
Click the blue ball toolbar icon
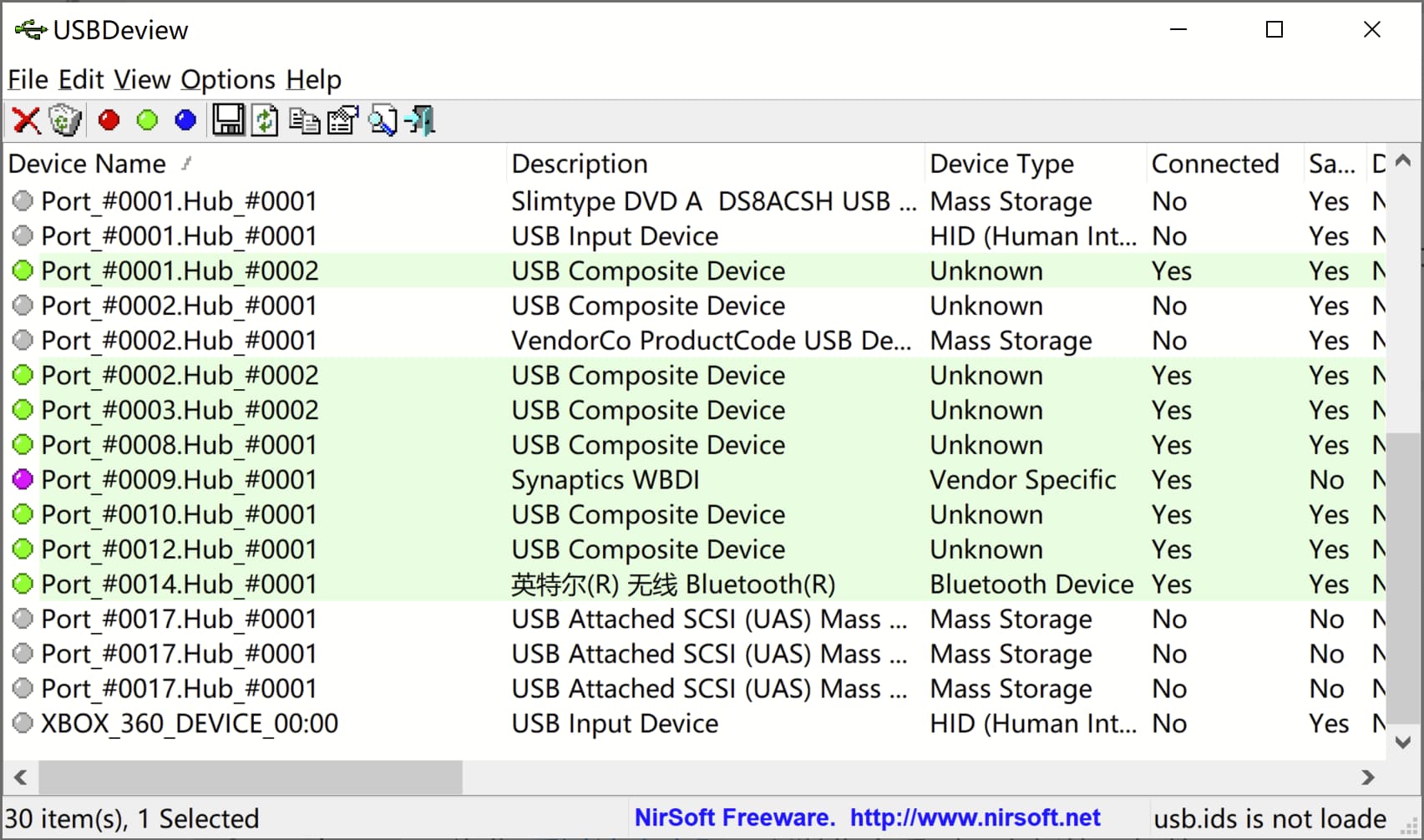tap(185, 120)
